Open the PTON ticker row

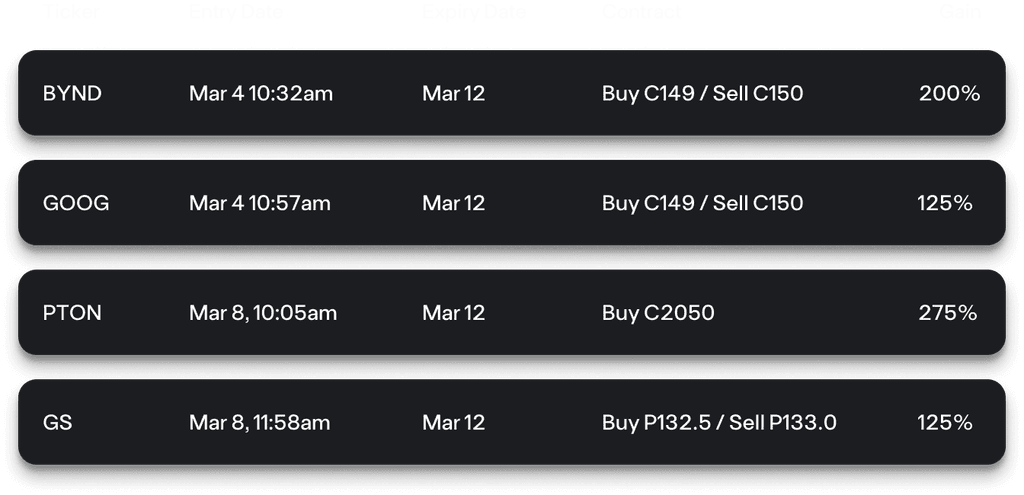tap(72, 313)
